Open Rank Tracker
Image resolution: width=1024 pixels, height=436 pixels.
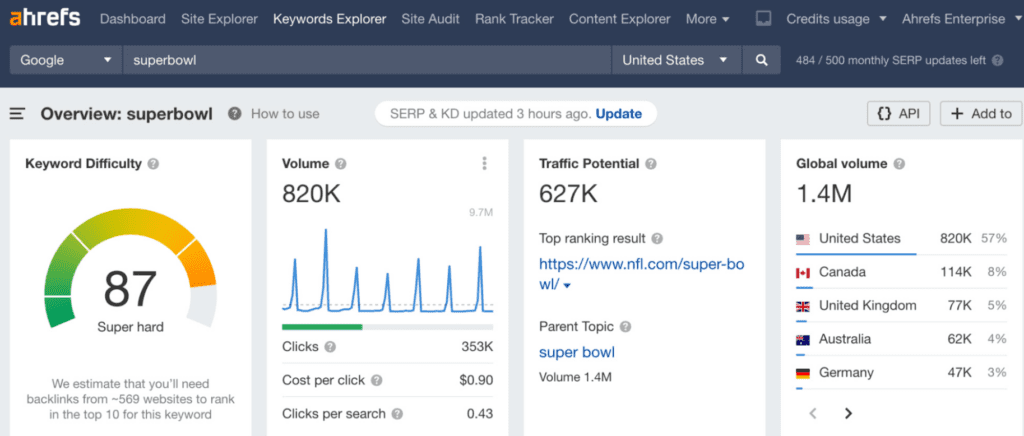point(515,19)
